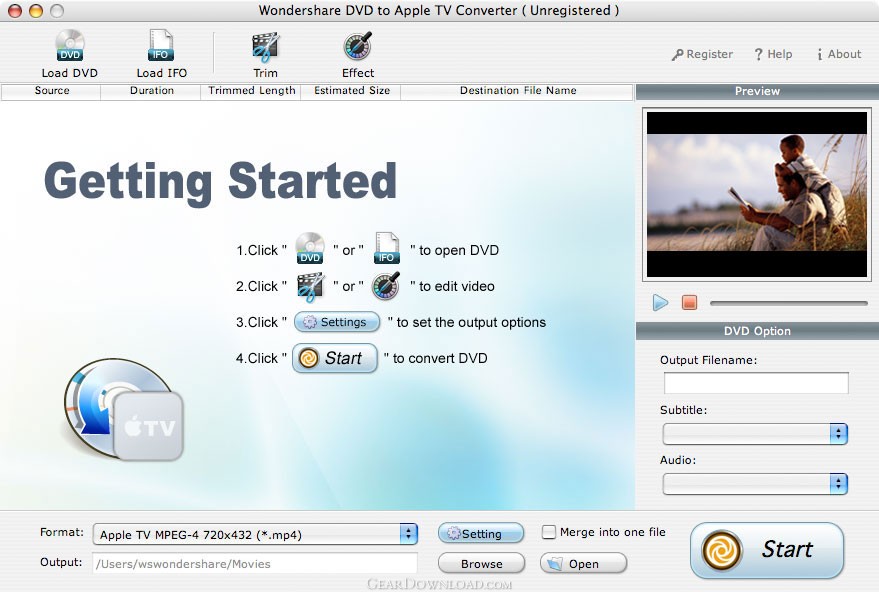Viewport: 879px width, 592px height.
Task: Click the preview progress slider
Action: [x=788, y=303]
